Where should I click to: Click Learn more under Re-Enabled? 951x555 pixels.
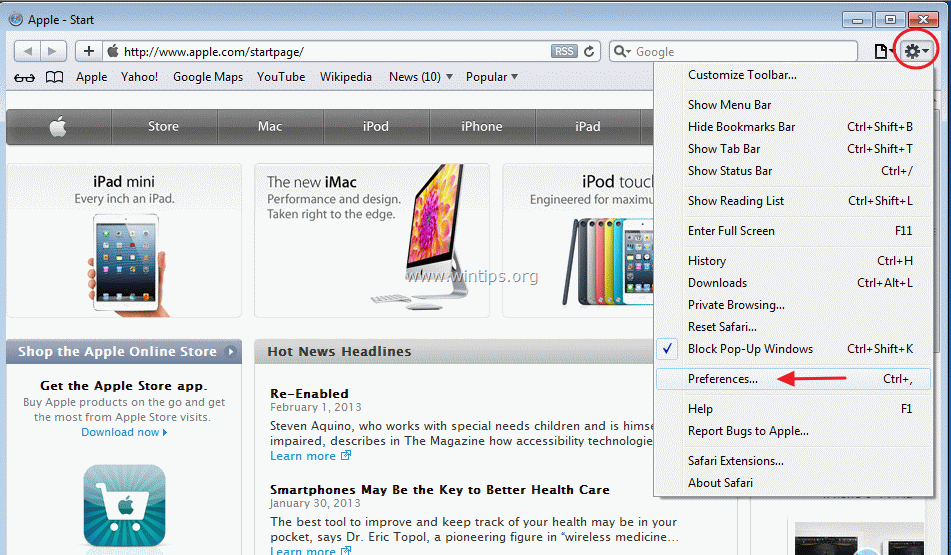coord(310,456)
